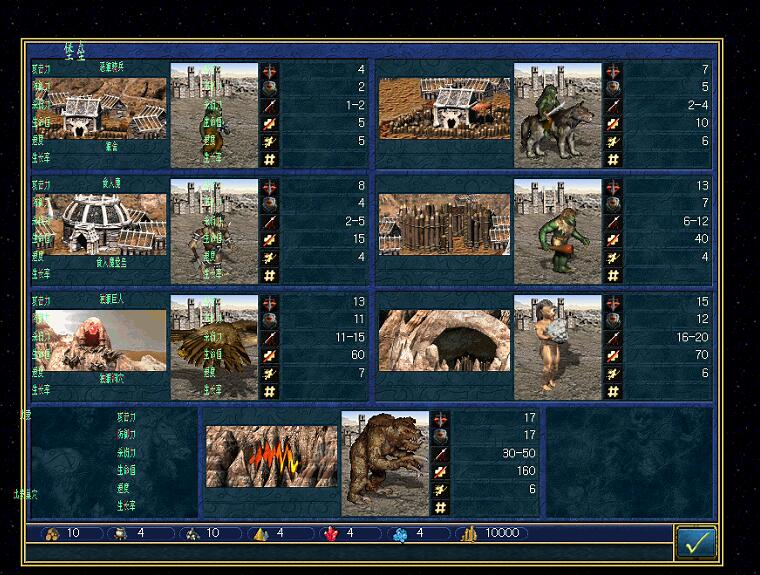Click the gold amount 10000
This screenshot has width=760, height=575.
coord(502,533)
